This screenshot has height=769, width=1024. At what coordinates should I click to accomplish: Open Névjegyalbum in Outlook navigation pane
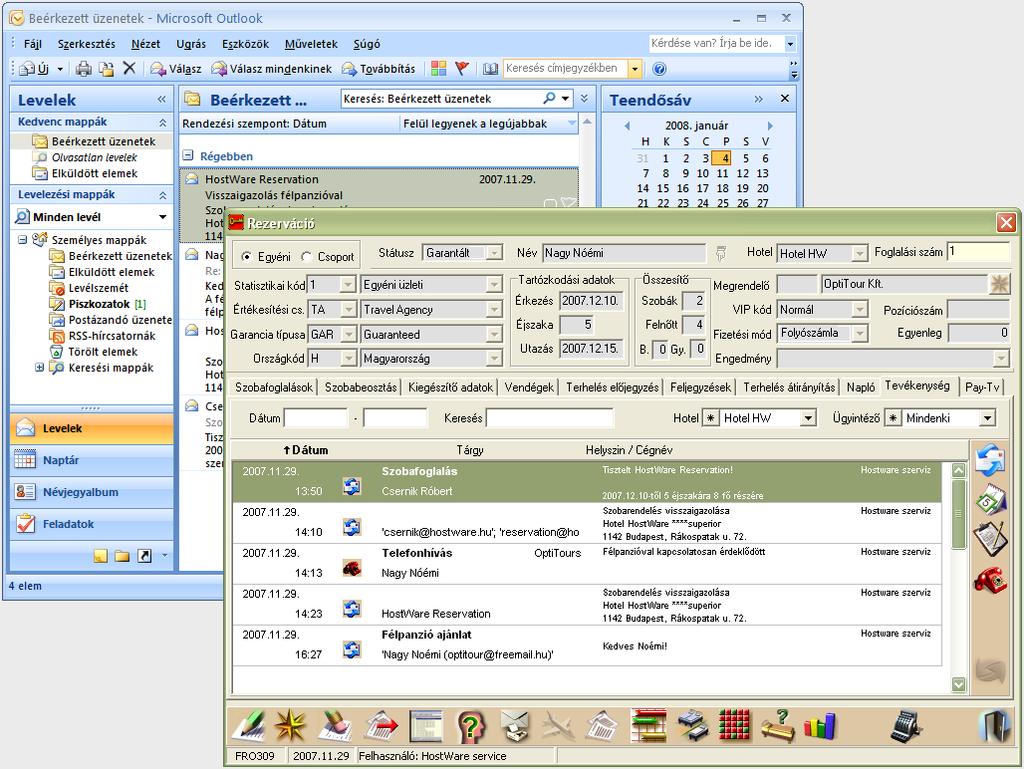(x=91, y=492)
